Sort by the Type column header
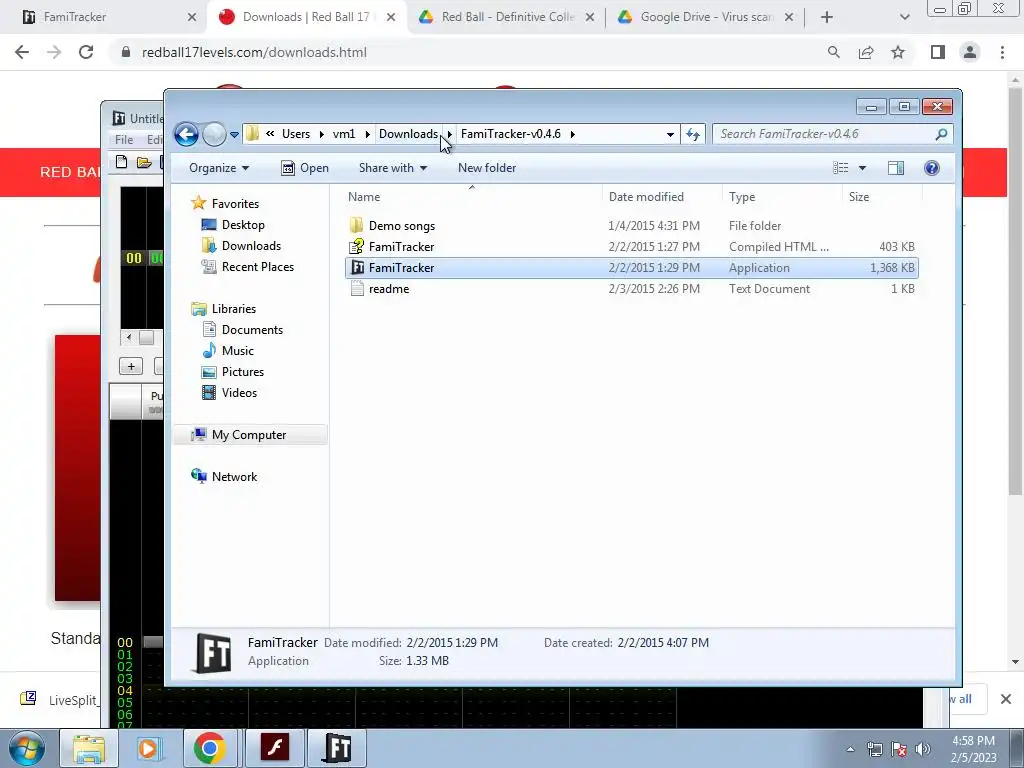Viewport: 1024px width, 768px height. (x=782, y=197)
